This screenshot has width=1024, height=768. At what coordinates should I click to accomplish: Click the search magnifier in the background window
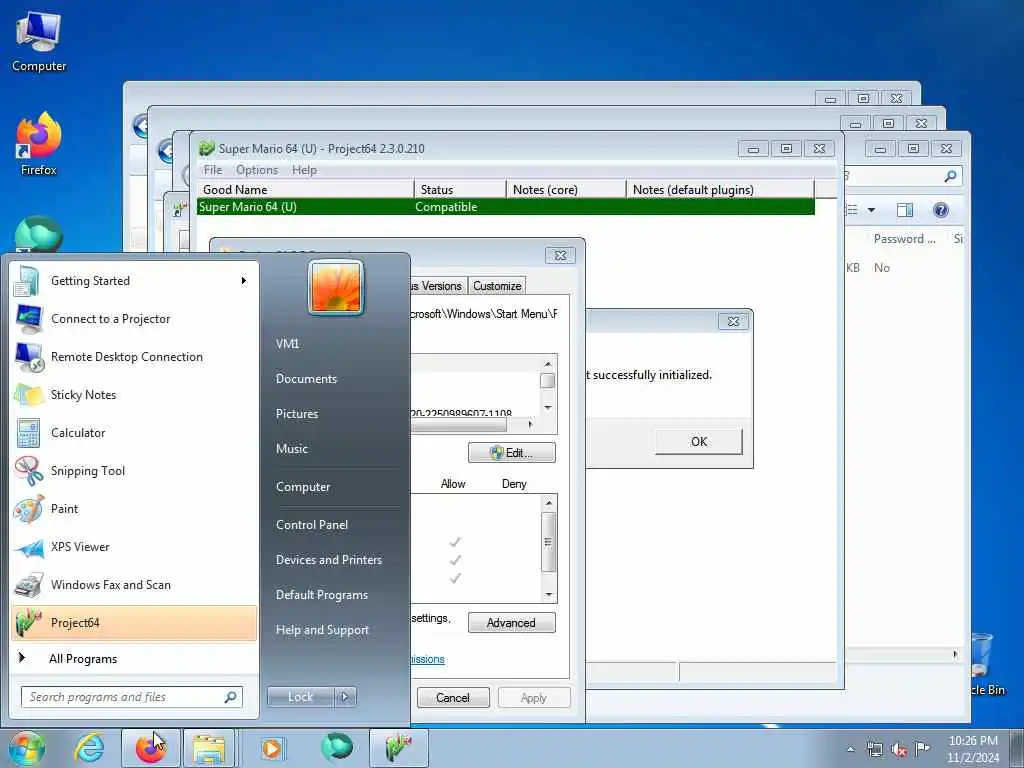pyautogui.click(x=950, y=176)
